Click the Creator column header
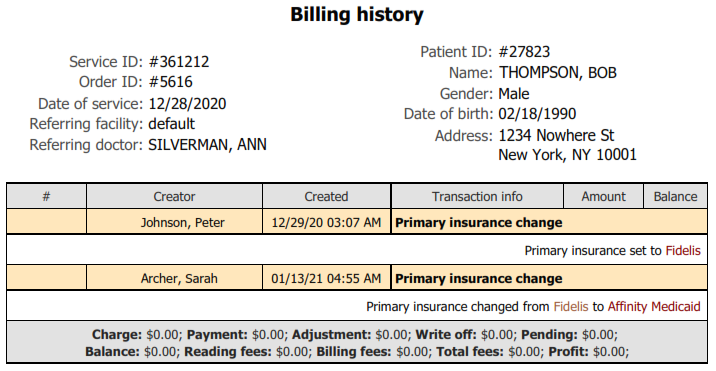Image resolution: width=716 pixels, height=371 pixels. point(174,196)
